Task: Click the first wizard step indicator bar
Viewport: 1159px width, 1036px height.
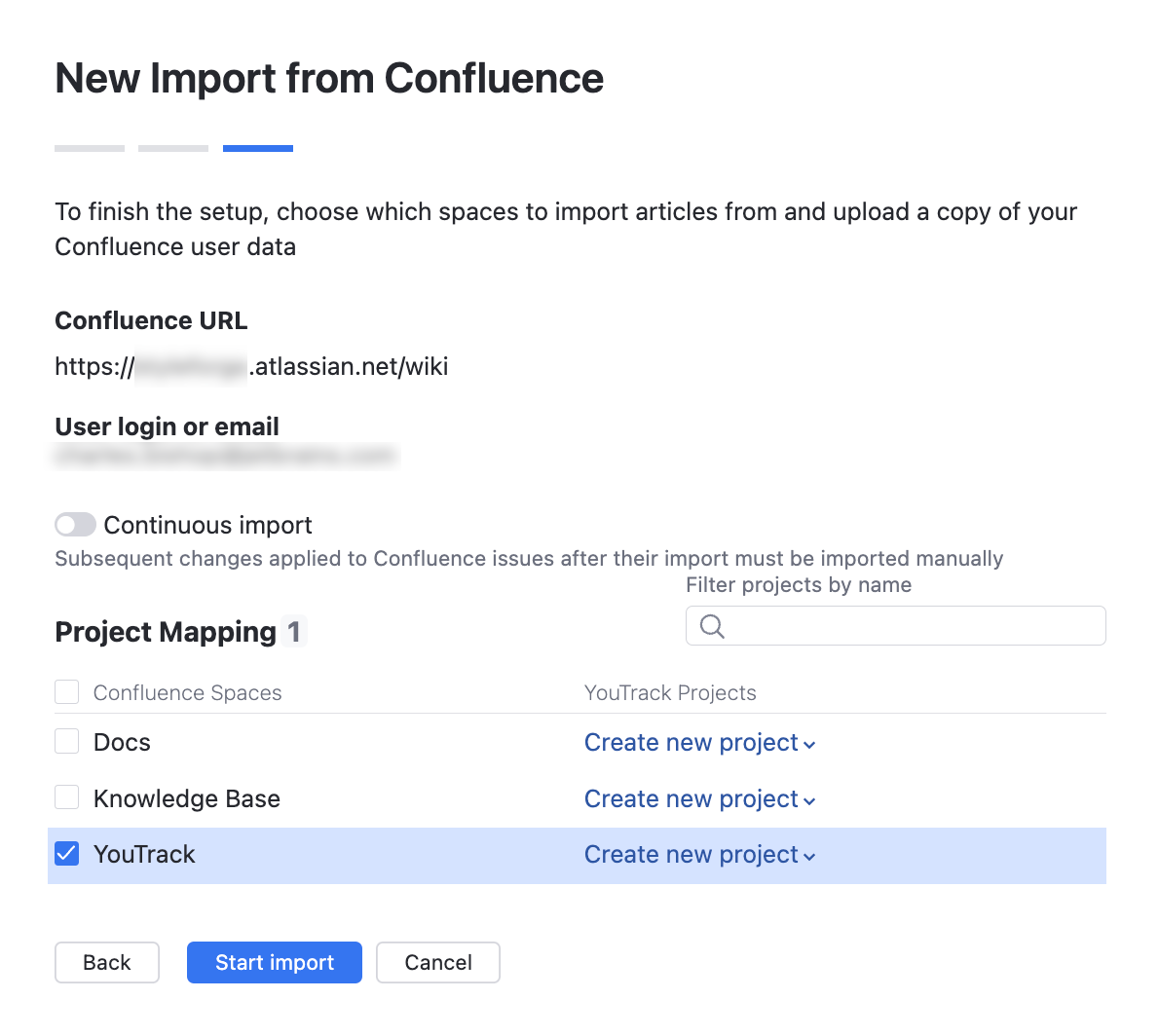Action: [89, 148]
